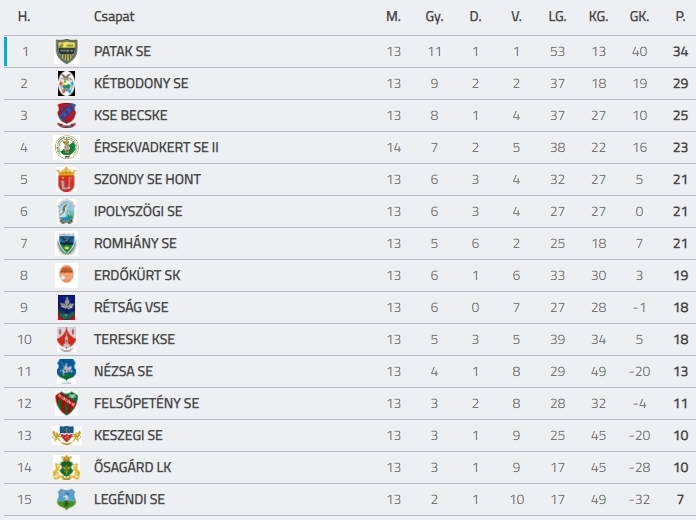Click the RÉTSÁG VSE shield icon
Viewport: 696px width, 520px height.
click(67, 307)
